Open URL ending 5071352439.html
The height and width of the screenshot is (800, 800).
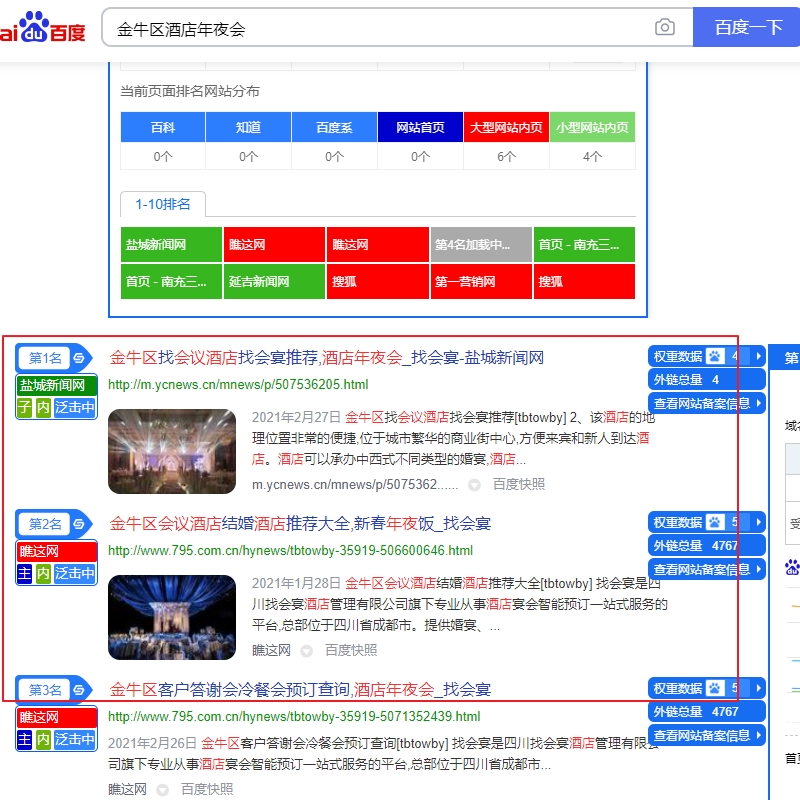tap(294, 716)
